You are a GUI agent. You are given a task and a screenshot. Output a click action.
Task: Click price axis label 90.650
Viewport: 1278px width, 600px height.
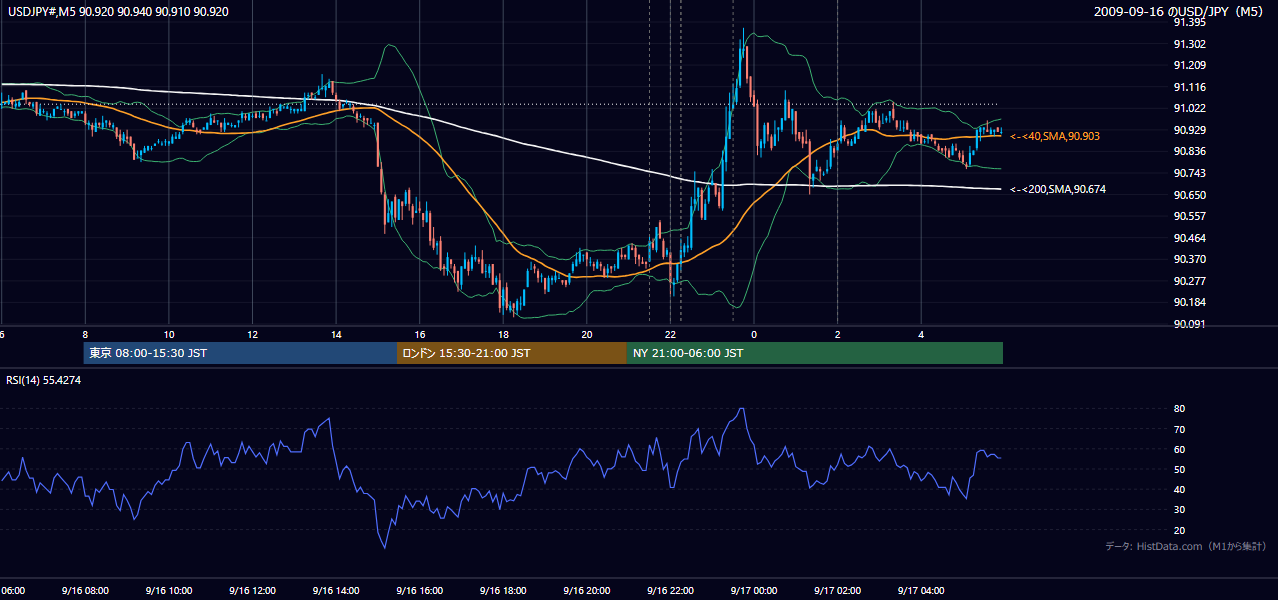pos(1189,195)
